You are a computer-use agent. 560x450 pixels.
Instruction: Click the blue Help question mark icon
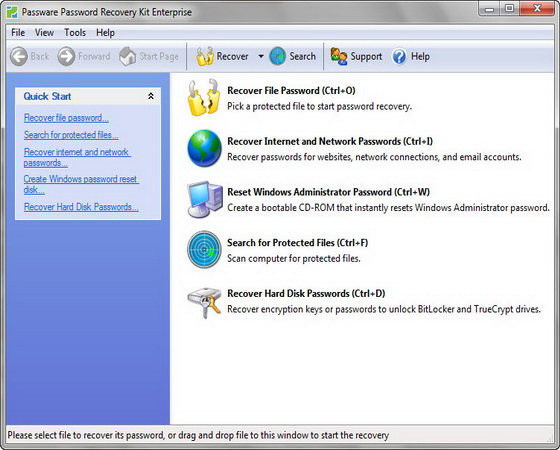tap(399, 56)
